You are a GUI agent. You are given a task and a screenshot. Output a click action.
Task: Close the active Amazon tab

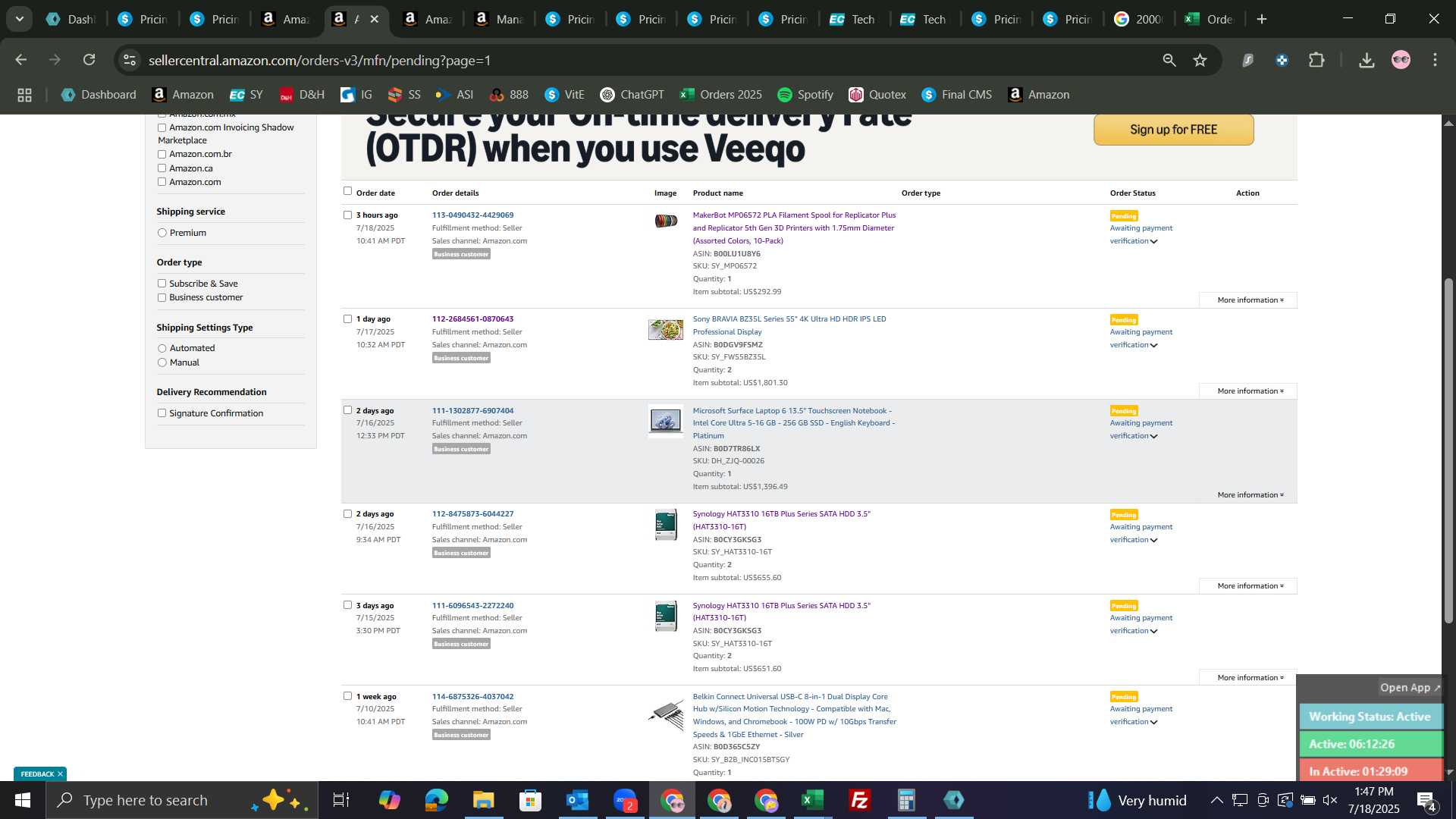(x=375, y=19)
